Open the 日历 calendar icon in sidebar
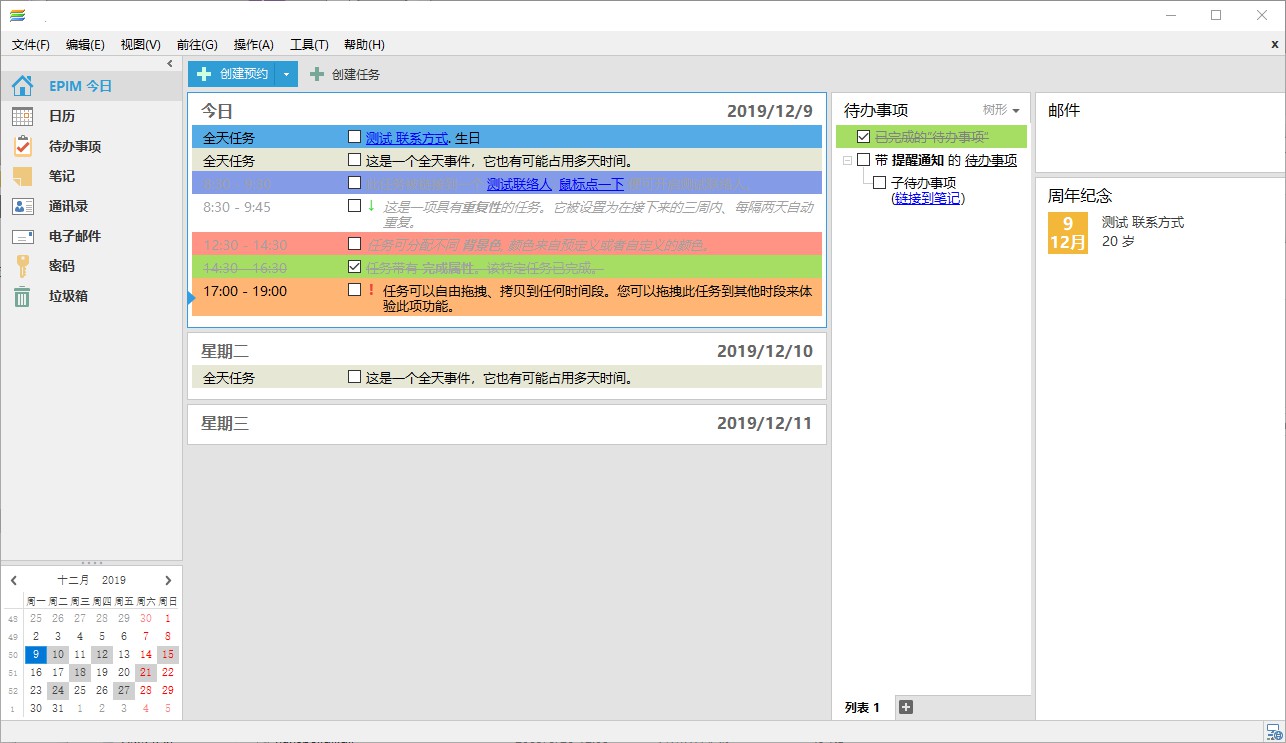 (22, 116)
